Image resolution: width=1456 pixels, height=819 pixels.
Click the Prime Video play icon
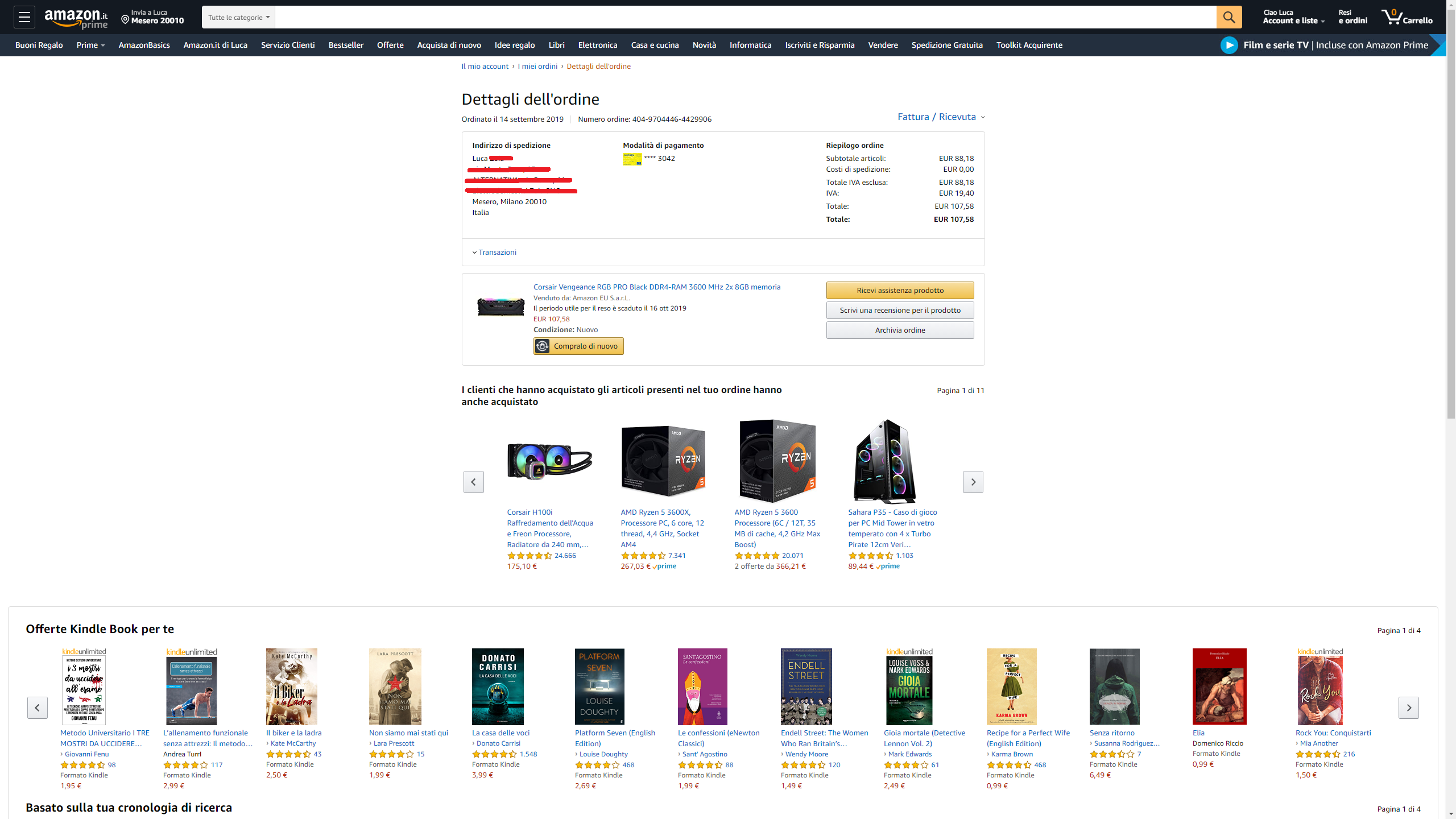[1229, 45]
